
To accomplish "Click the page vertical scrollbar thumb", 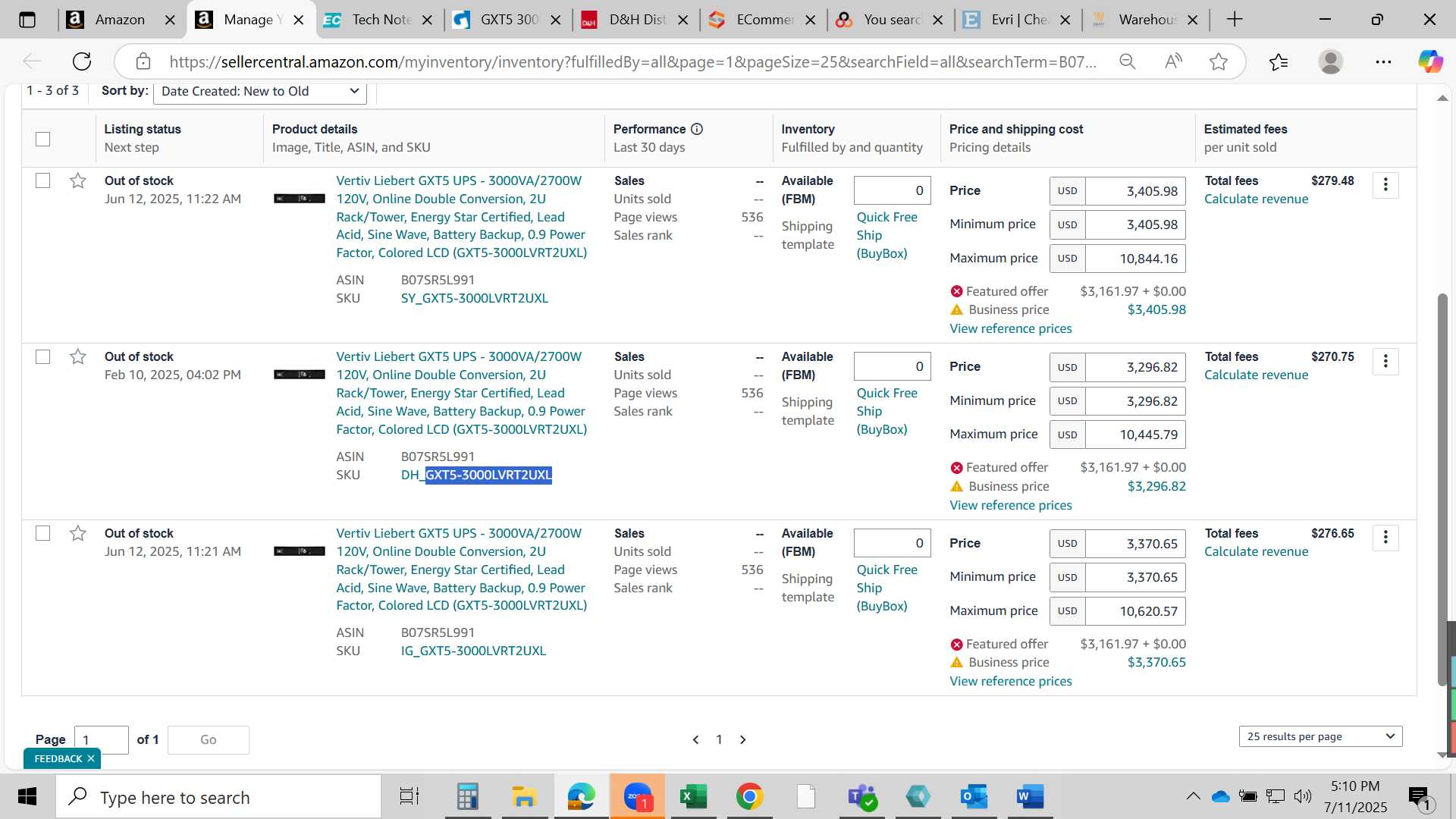I will pos(1442,489).
